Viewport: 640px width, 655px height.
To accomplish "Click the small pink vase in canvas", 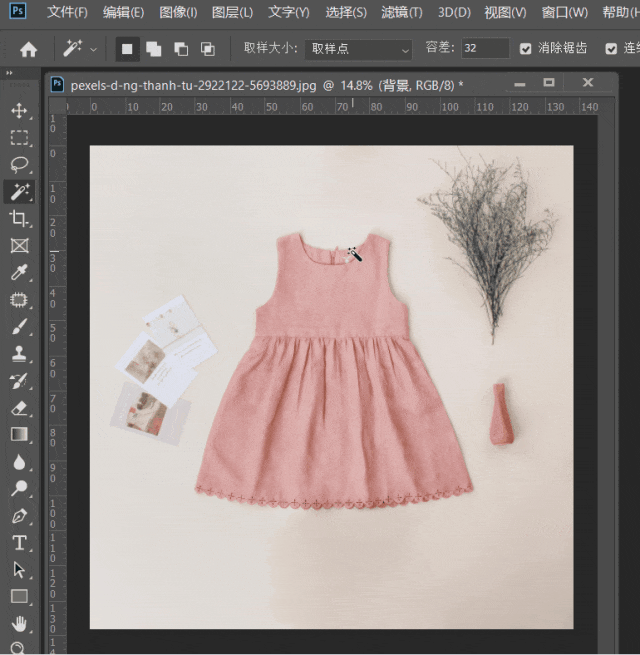I will click(502, 414).
